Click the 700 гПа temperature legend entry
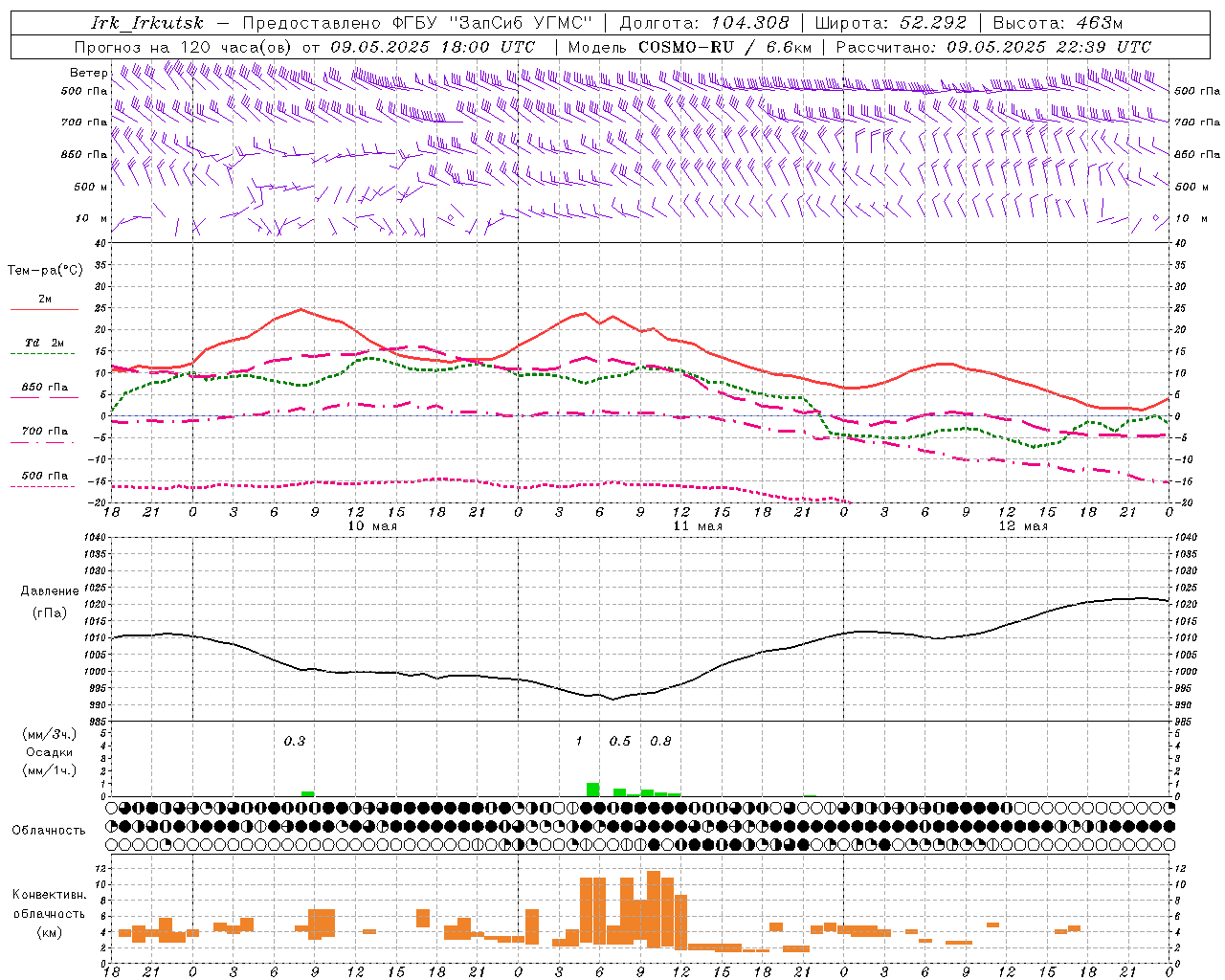 coord(45,431)
